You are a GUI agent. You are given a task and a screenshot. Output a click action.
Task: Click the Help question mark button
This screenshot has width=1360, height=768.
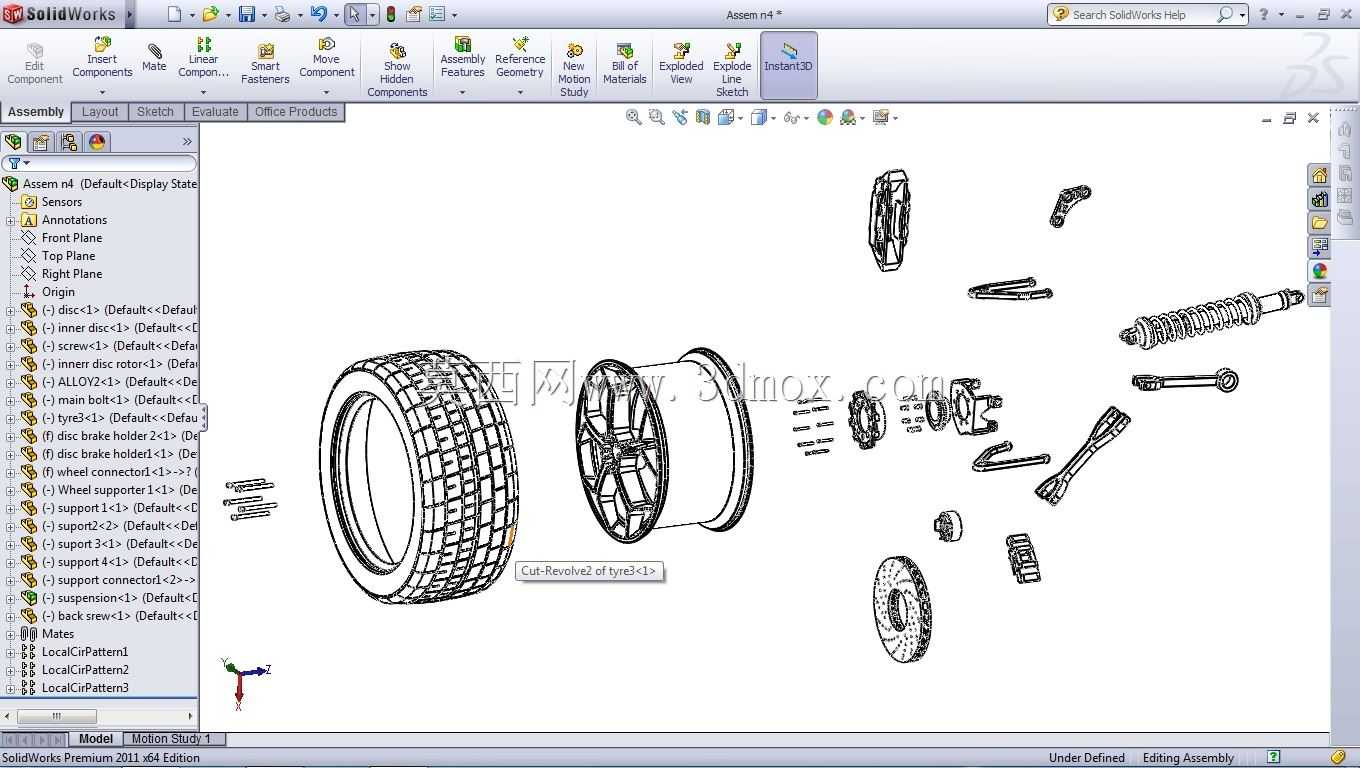click(1264, 14)
